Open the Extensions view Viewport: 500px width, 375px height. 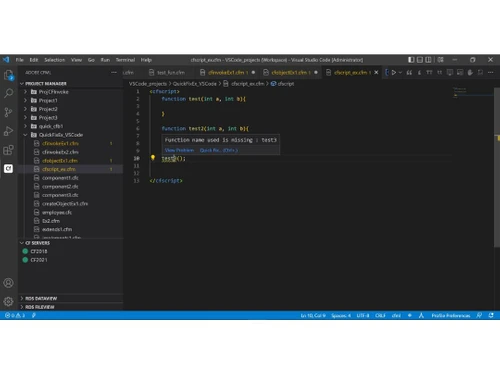tap(8, 150)
